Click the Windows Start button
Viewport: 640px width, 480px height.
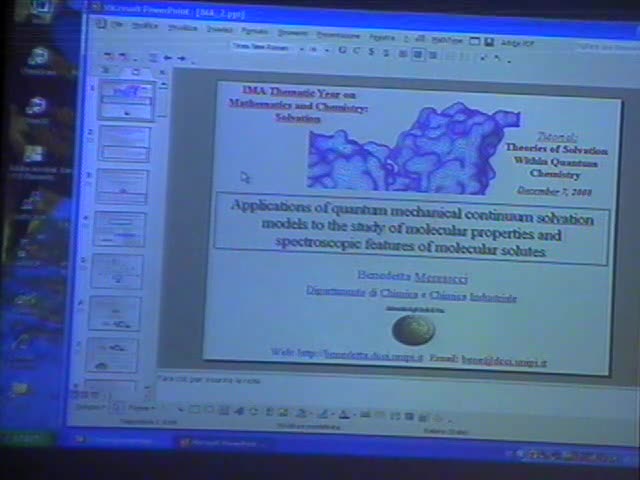[28, 439]
